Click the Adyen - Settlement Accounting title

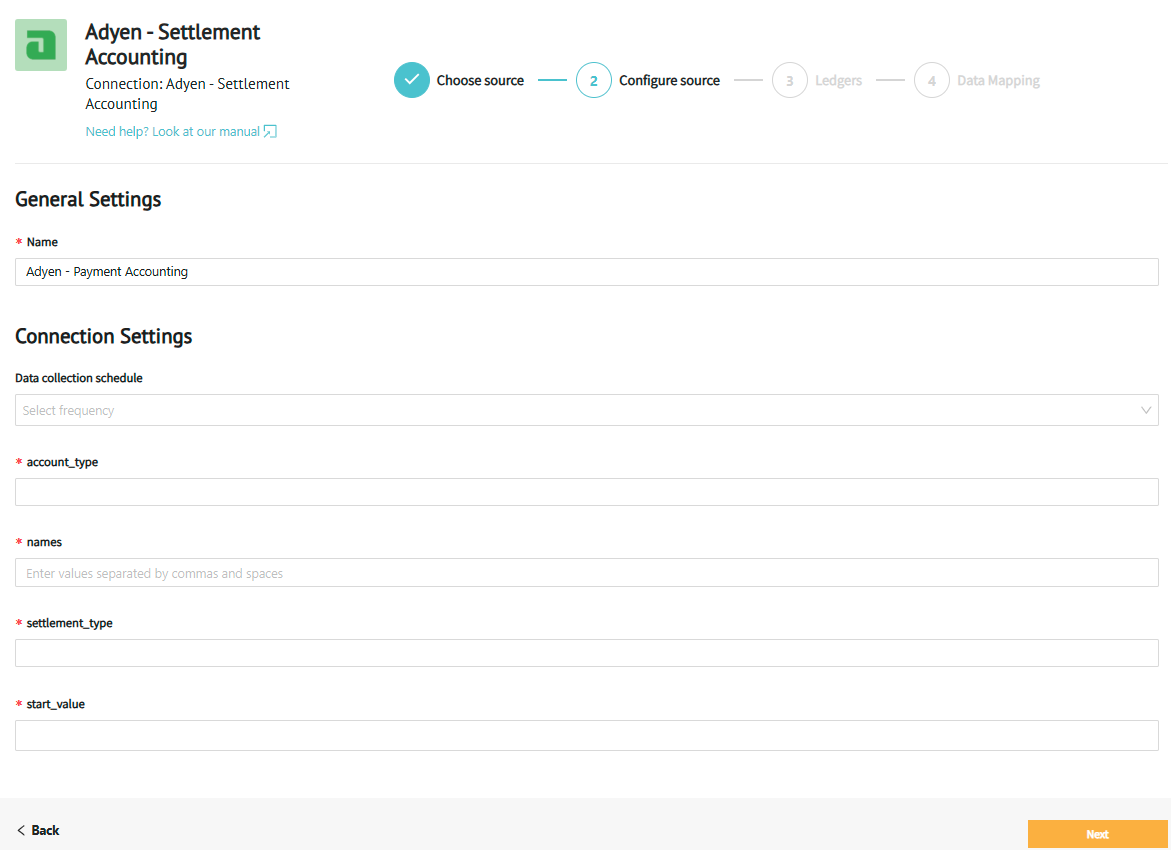pyautogui.click(x=173, y=44)
